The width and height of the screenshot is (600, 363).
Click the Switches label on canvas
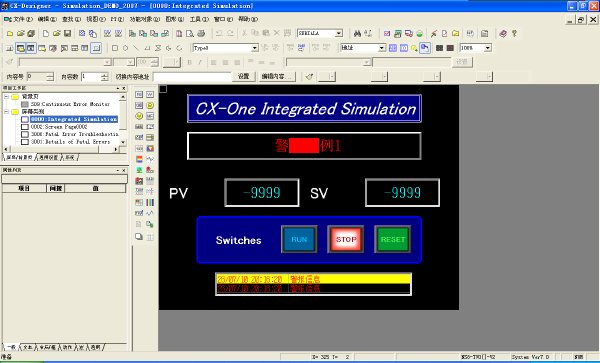click(x=238, y=240)
